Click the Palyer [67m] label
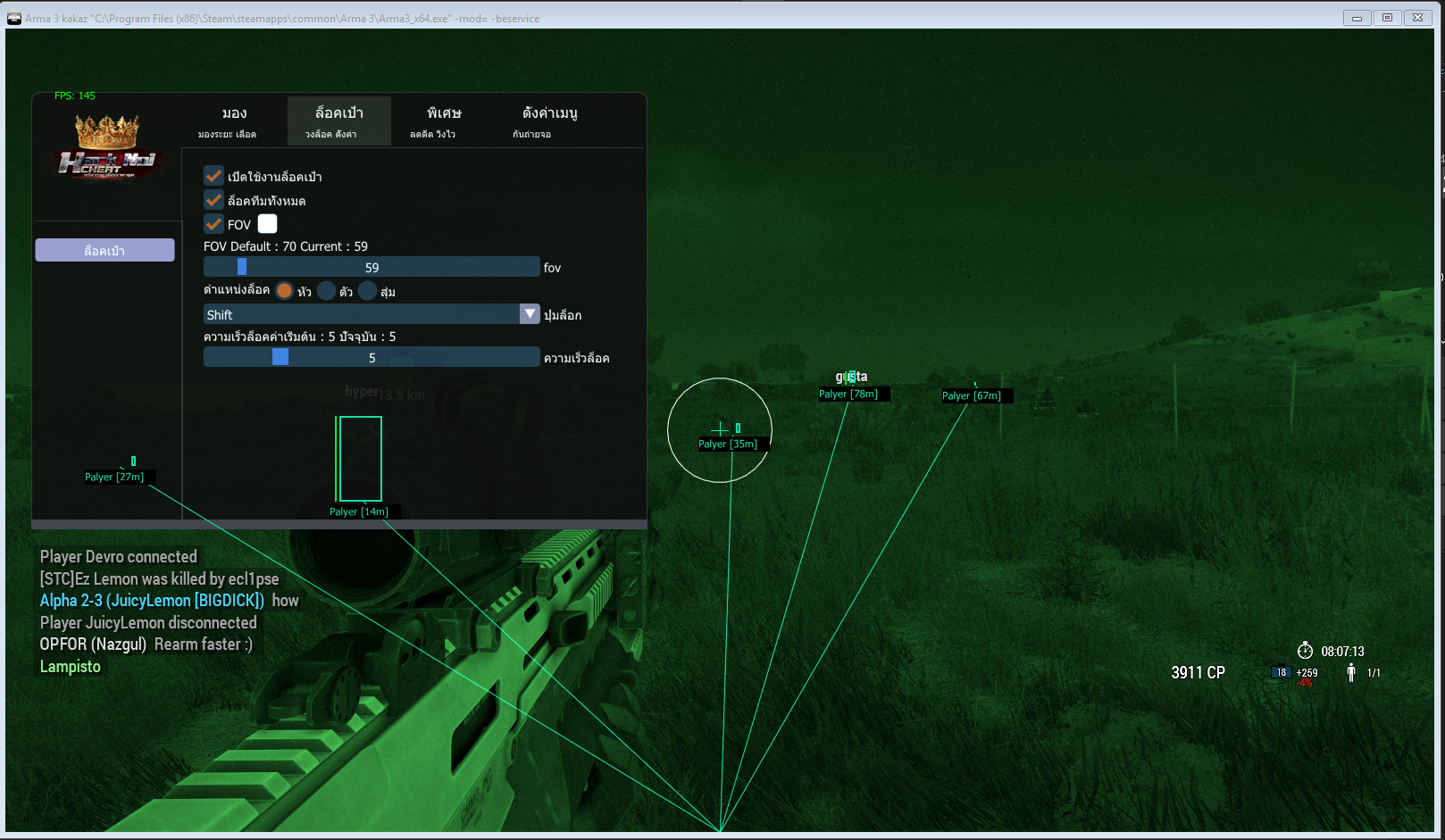 972,395
